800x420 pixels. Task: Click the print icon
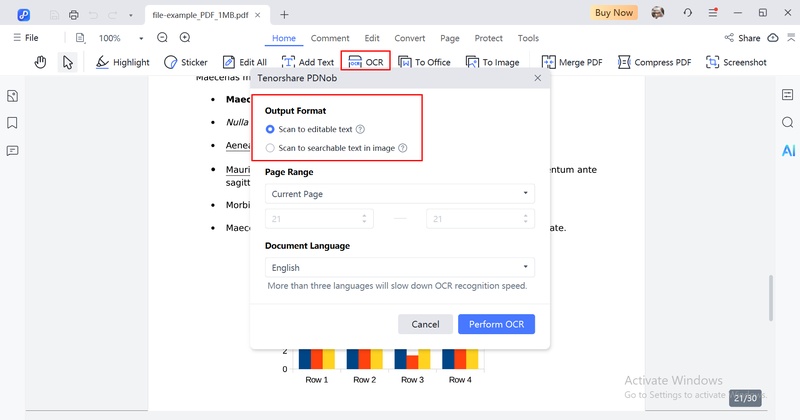coord(73,15)
